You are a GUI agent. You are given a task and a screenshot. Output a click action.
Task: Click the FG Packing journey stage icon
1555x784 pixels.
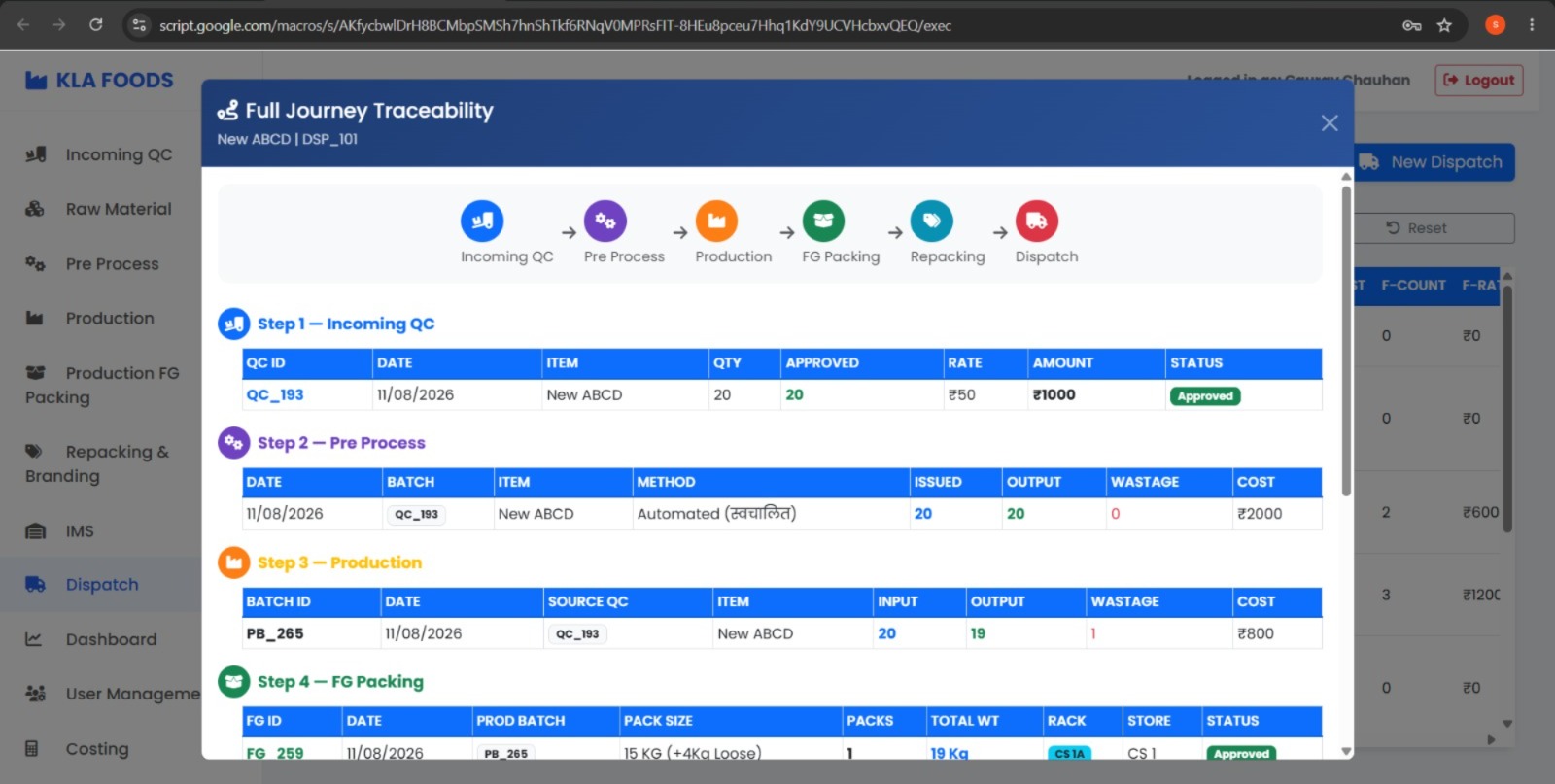[823, 222]
